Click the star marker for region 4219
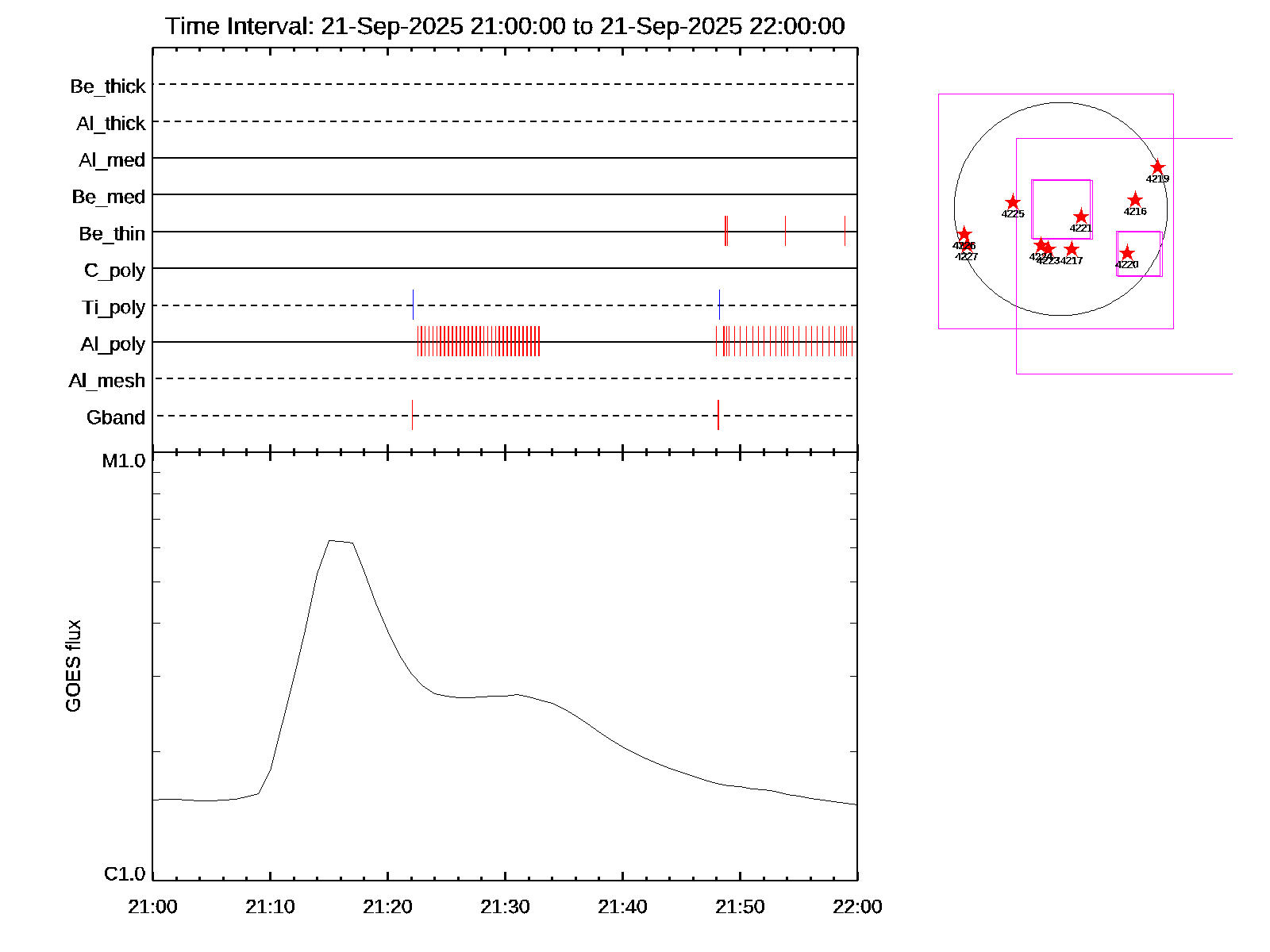Viewport: 1270px width, 952px height. (x=1157, y=167)
